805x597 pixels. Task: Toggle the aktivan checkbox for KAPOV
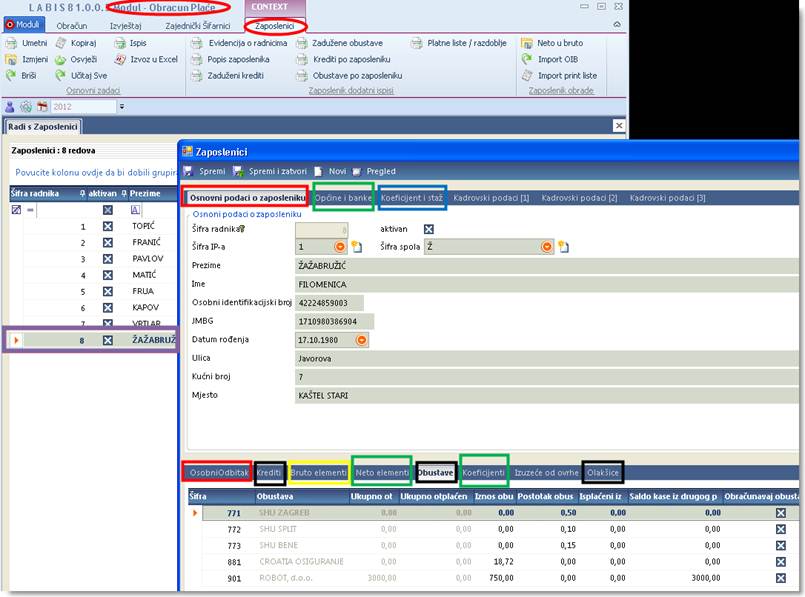[107, 307]
